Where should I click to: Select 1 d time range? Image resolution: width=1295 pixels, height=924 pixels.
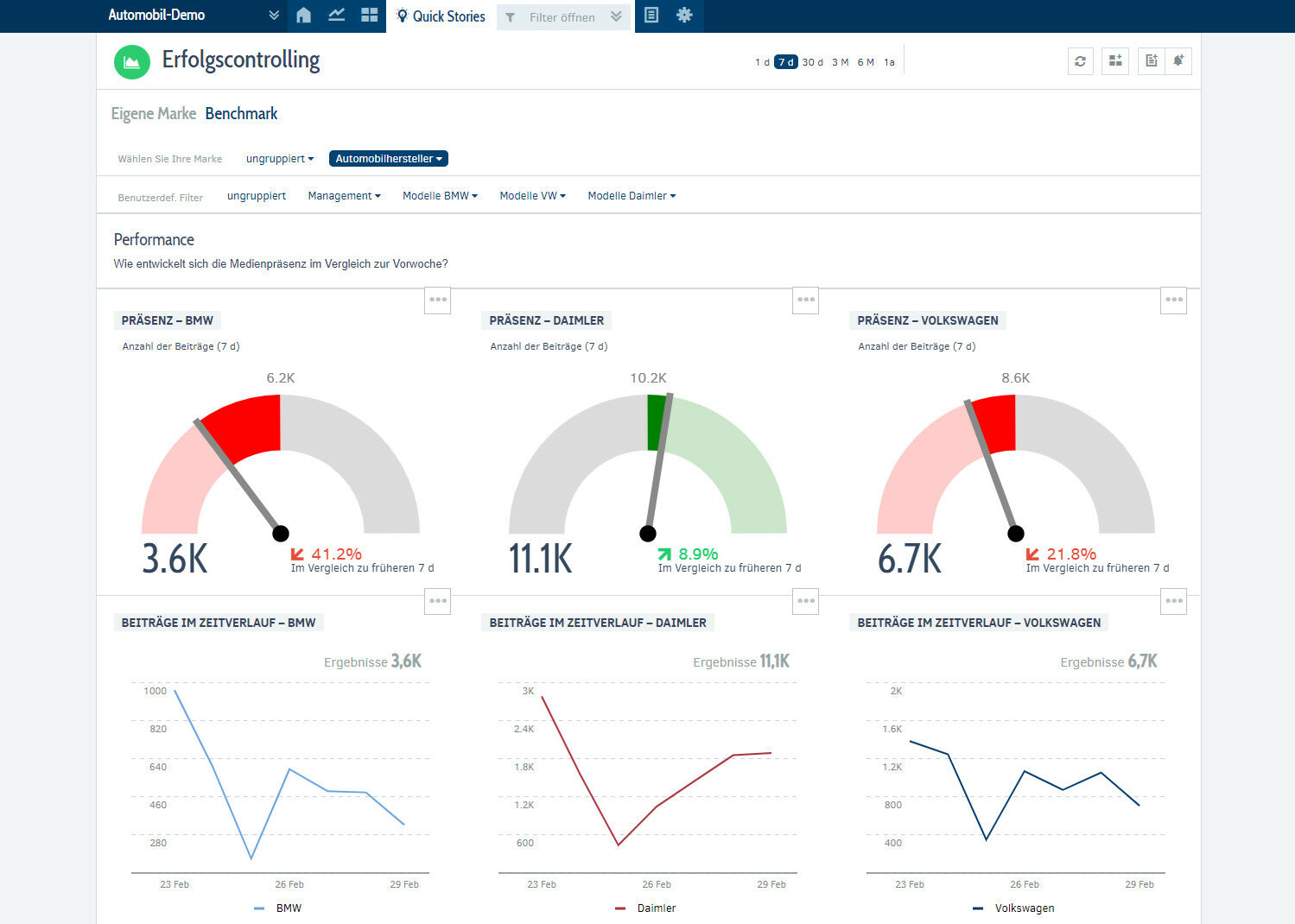762,62
